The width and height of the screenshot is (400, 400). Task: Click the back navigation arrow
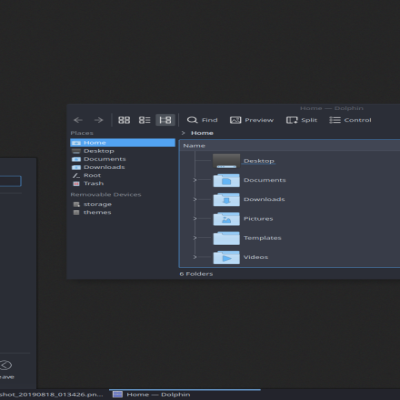tap(78, 120)
